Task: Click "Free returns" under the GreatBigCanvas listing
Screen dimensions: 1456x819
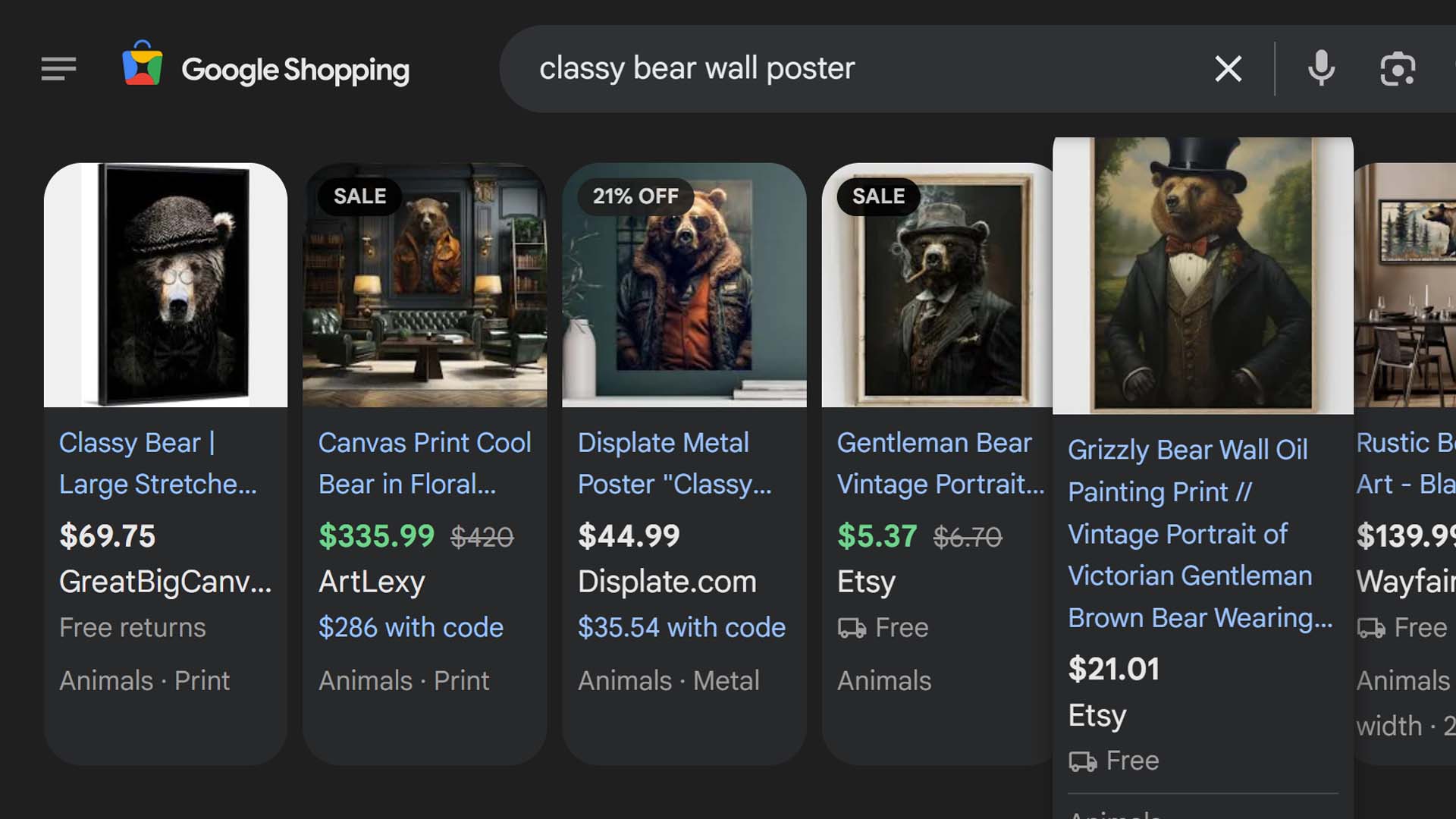Action: point(132,628)
